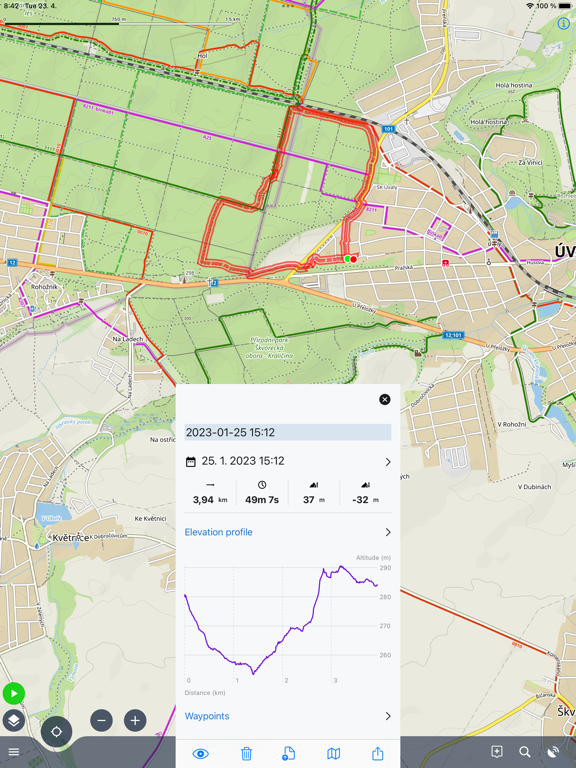Share the track via share icon
This screenshot has height=768, width=576.
pos(378,753)
